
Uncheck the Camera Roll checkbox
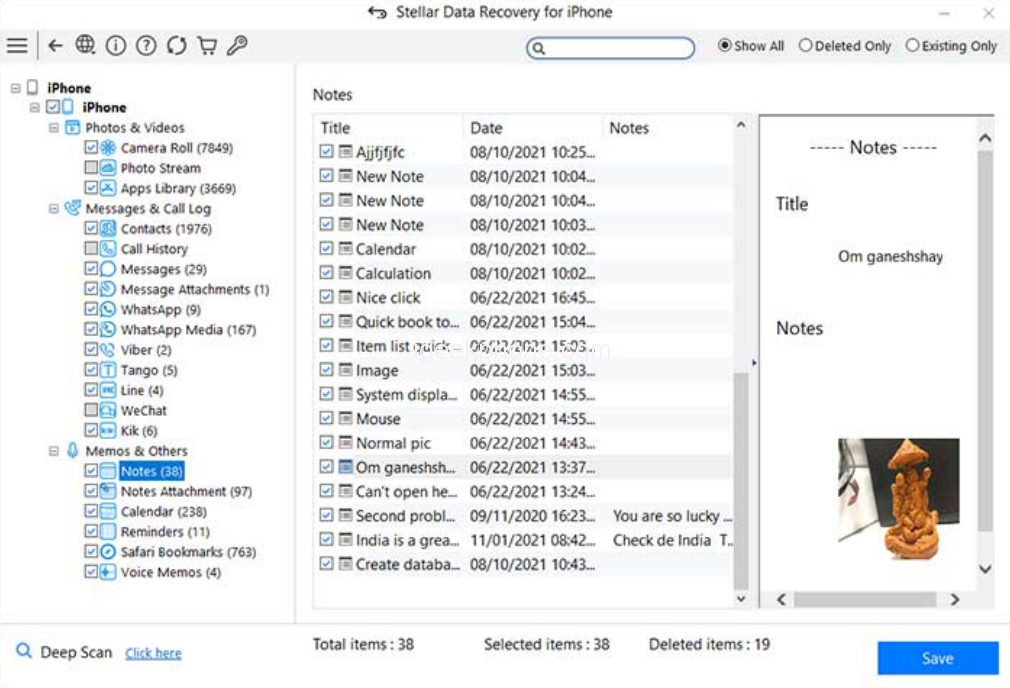pyautogui.click(x=92, y=148)
